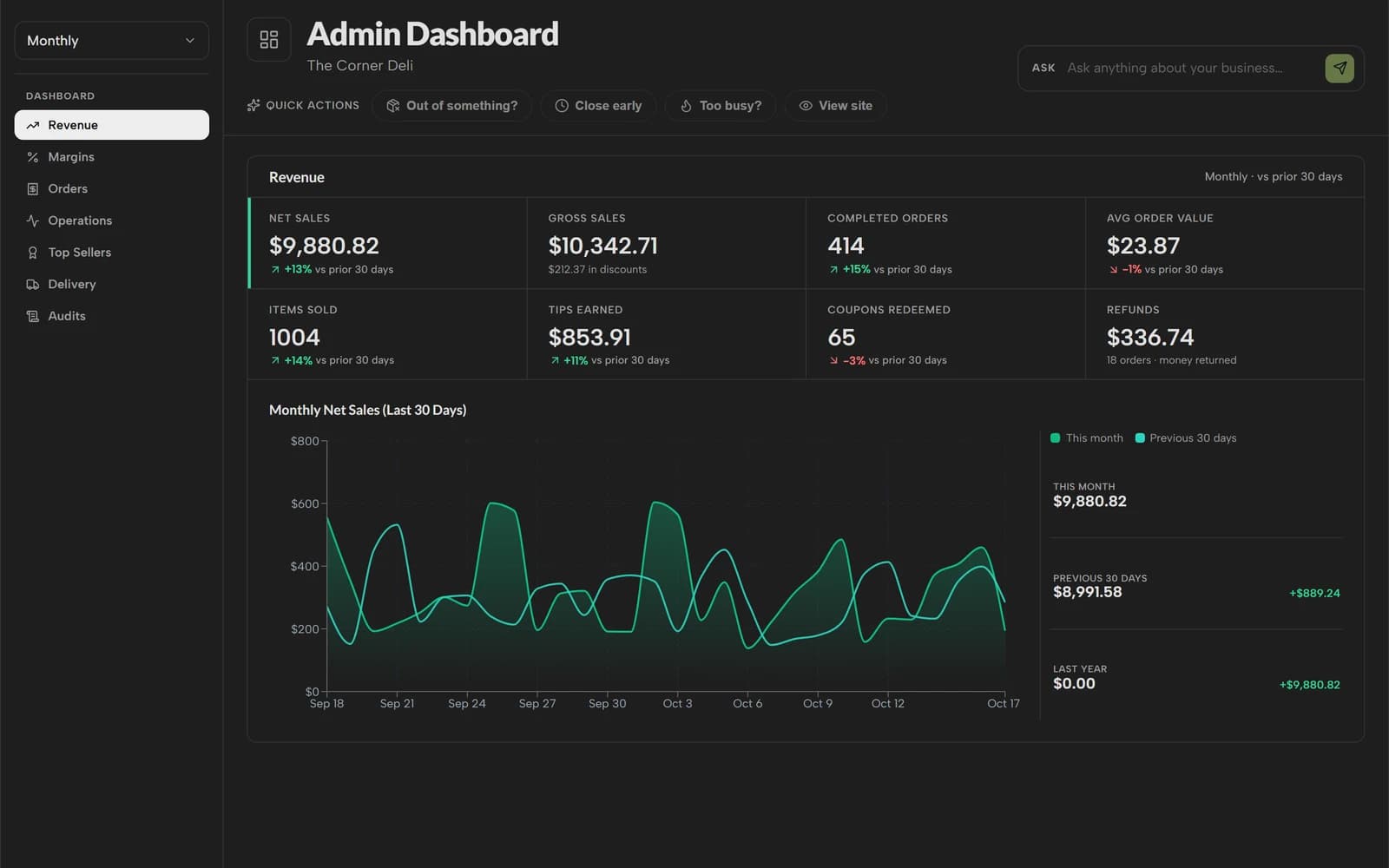Switch to the Operations section
Image resolution: width=1389 pixels, height=868 pixels.
[112, 220]
